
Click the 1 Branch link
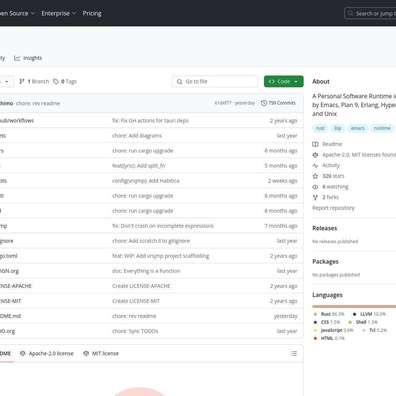point(34,81)
